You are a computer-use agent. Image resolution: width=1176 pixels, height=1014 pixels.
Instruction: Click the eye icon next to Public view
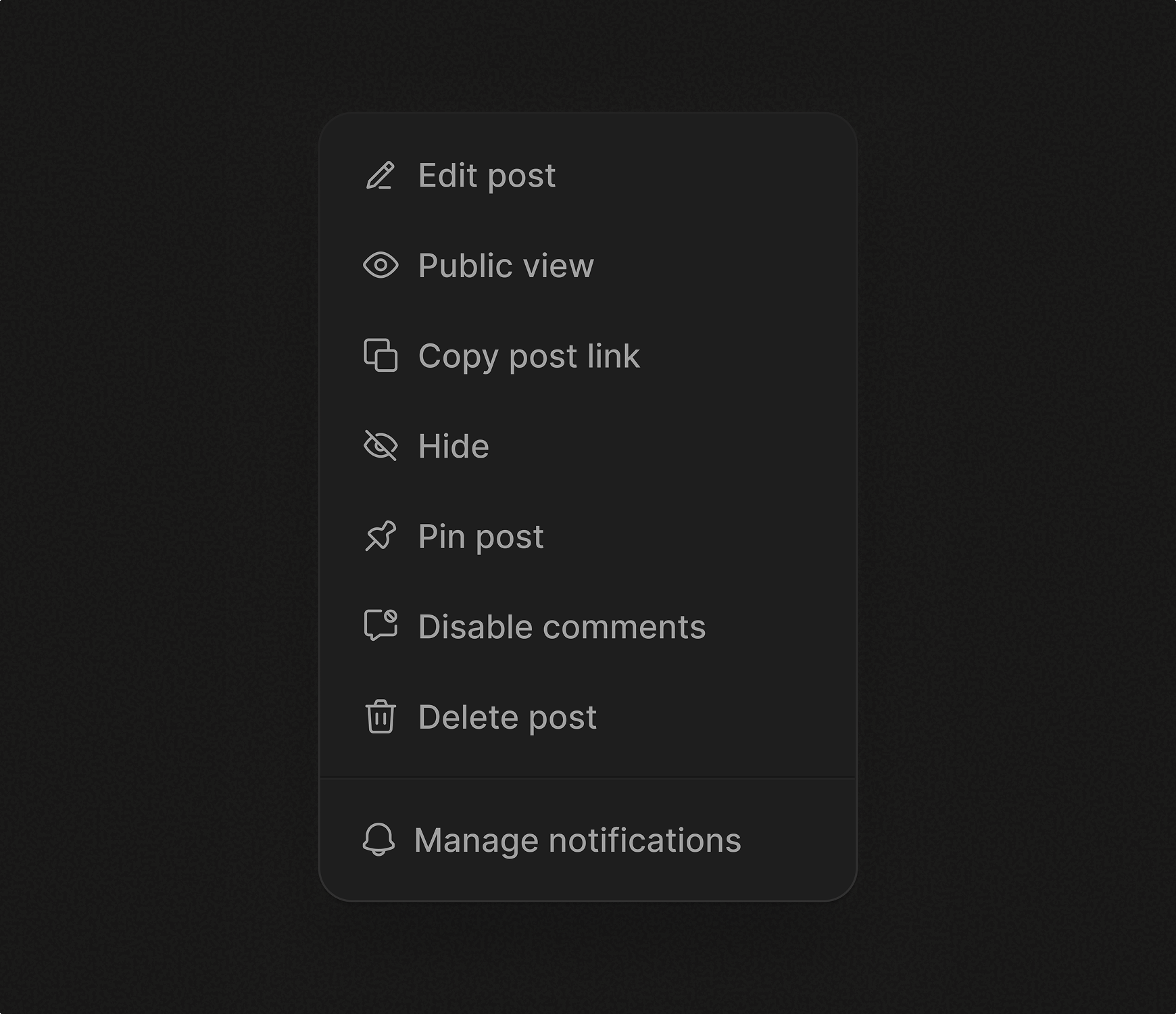[381, 266]
